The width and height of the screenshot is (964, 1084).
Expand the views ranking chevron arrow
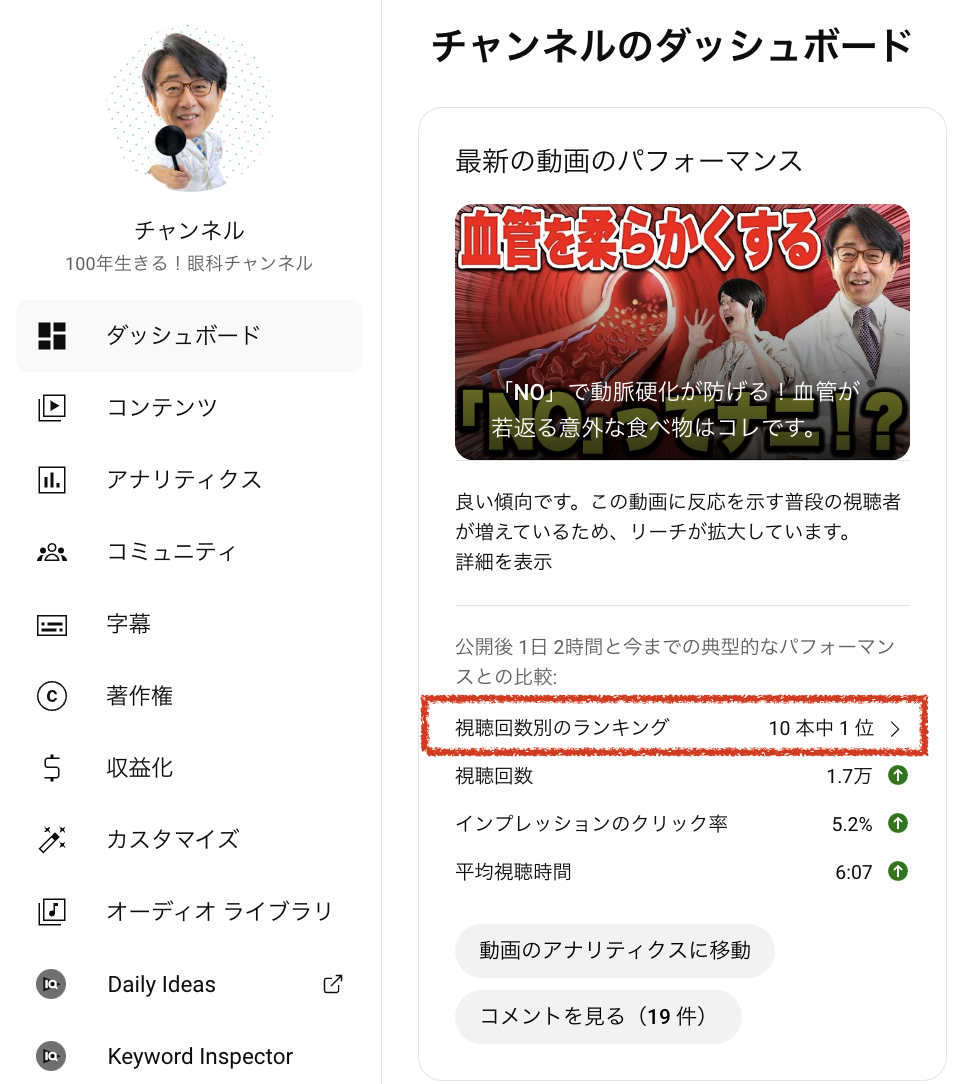895,729
